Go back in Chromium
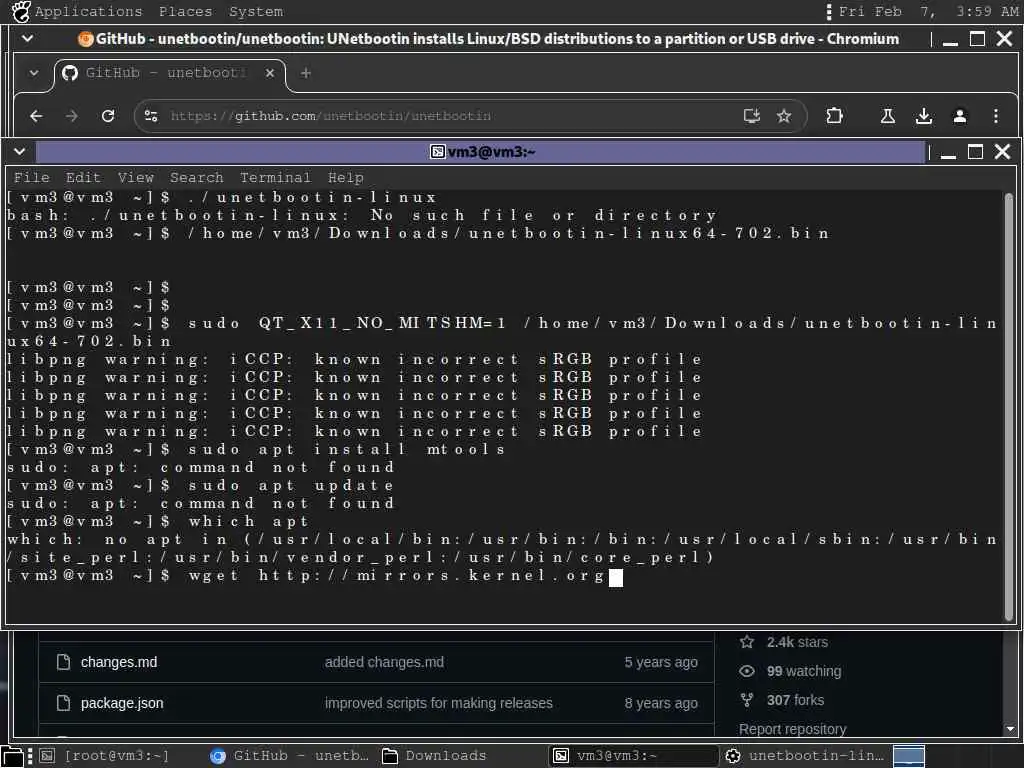 click(x=37, y=116)
